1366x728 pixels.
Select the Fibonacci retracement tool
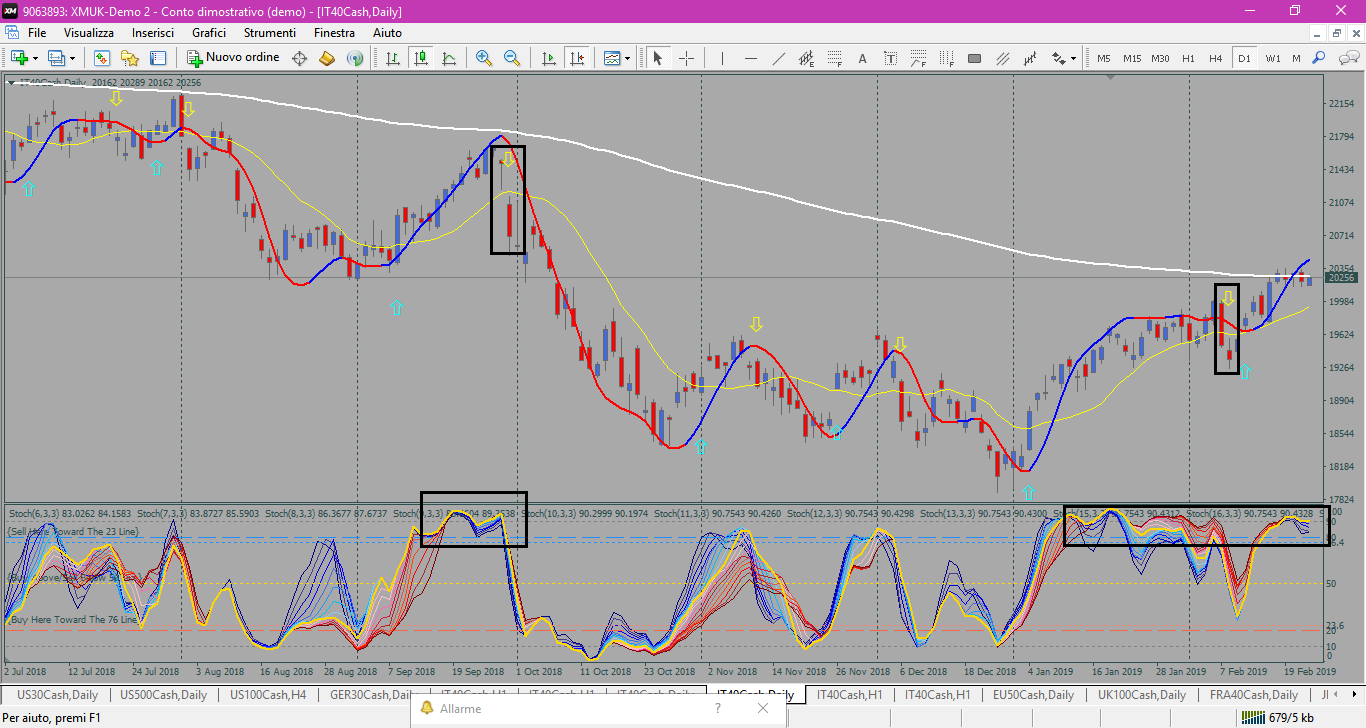click(835, 58)
